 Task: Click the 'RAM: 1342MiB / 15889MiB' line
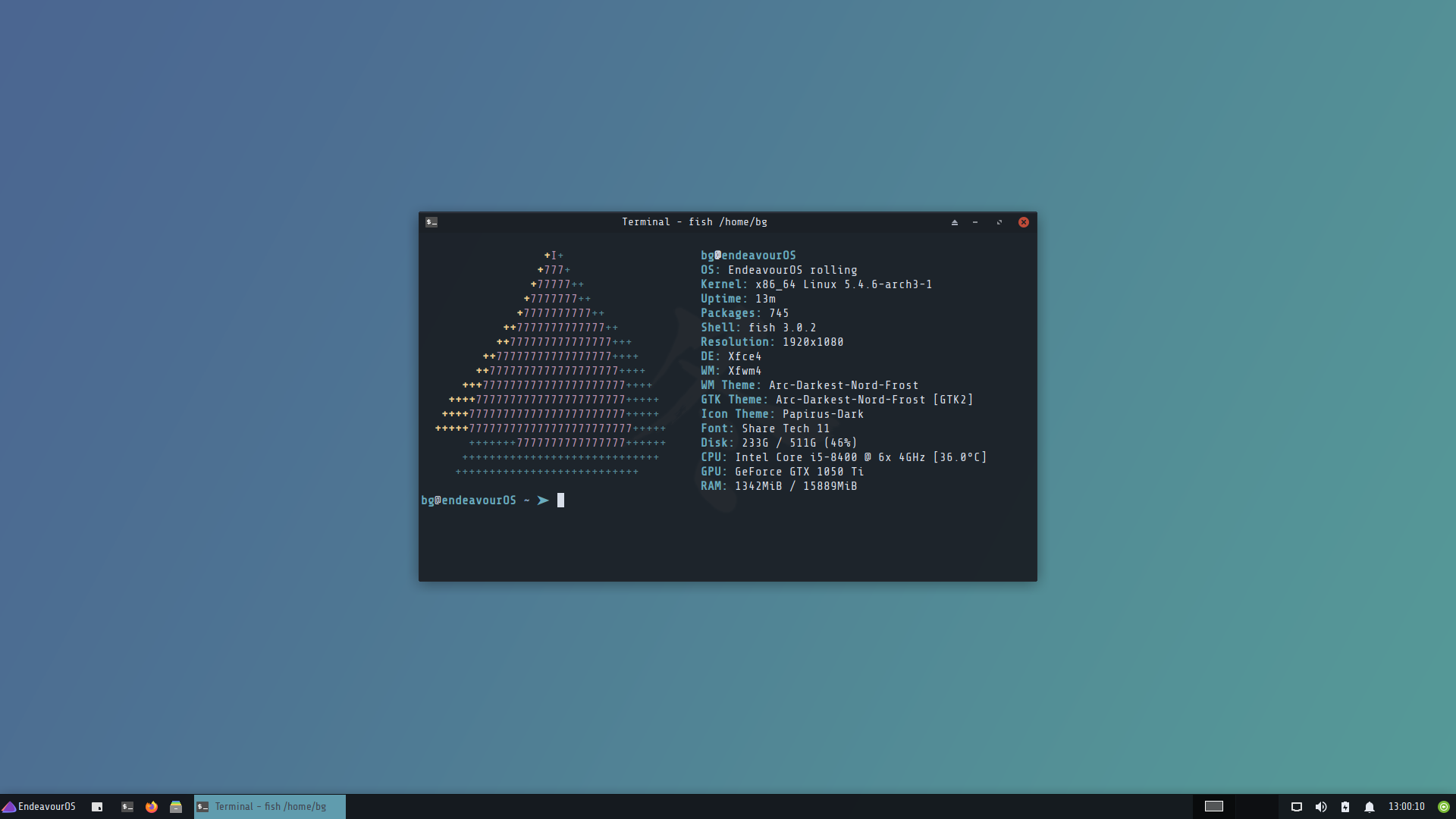(779, 486)
